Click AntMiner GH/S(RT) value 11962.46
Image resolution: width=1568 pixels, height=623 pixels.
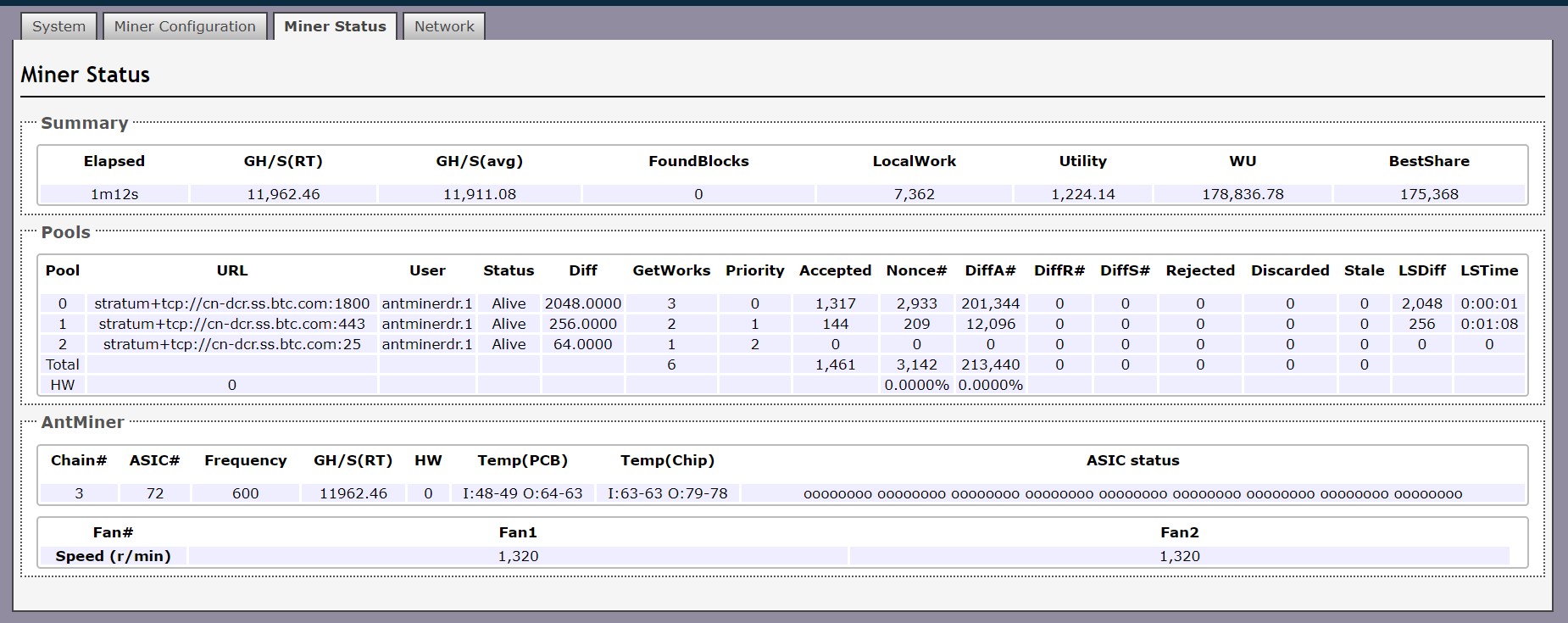(353, 493)
